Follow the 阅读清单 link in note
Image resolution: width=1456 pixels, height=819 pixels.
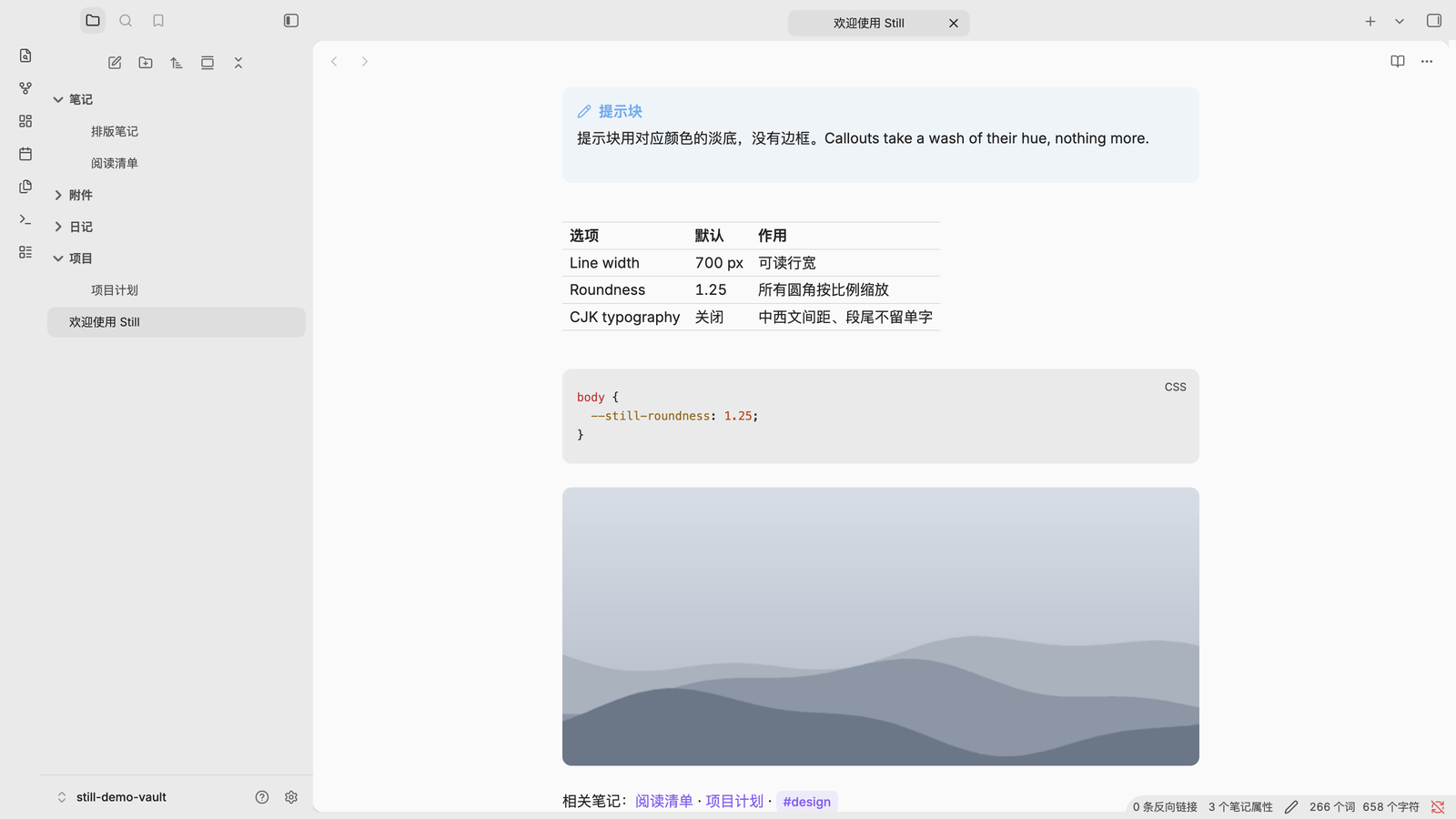click(663, 802)
